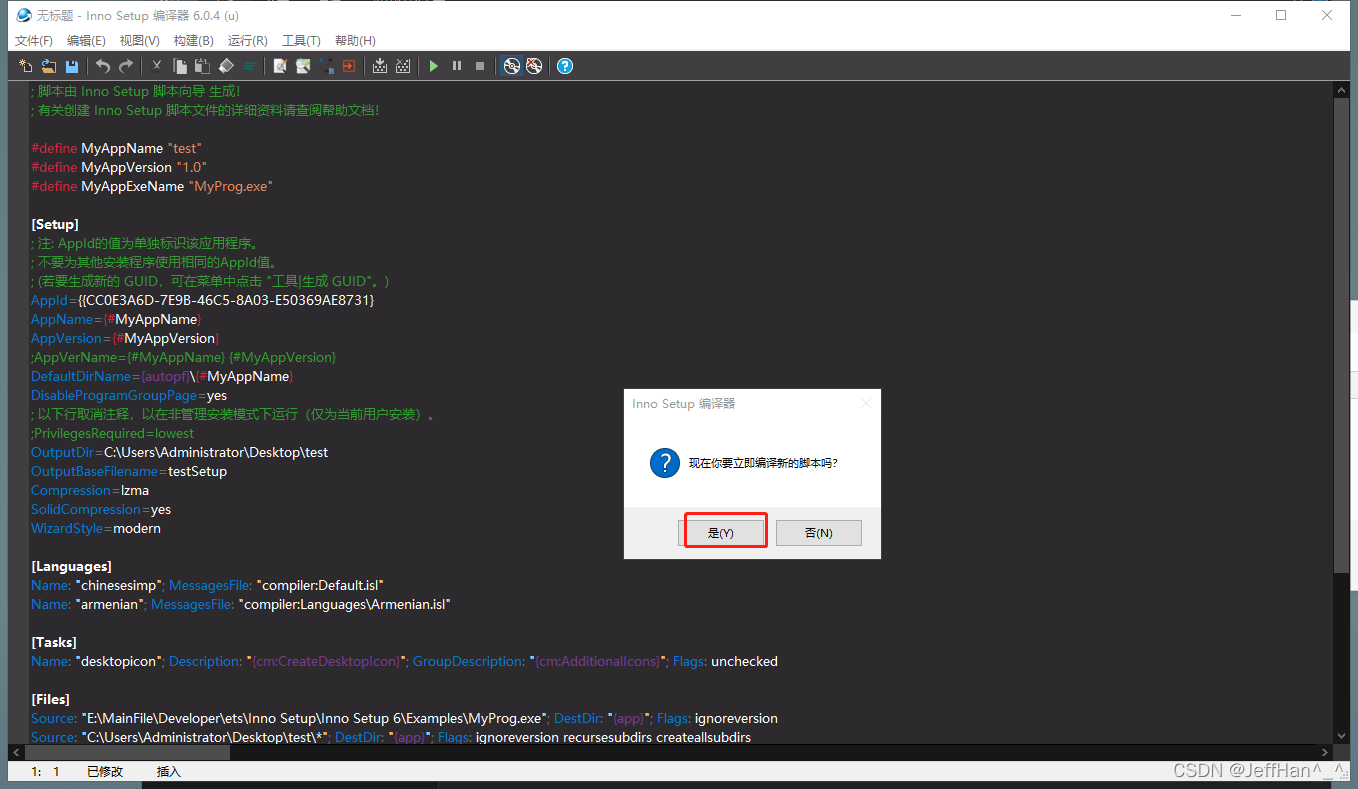Screen dimensions: 1358x789
Task: Pause script execution
Action: [456, 66]
